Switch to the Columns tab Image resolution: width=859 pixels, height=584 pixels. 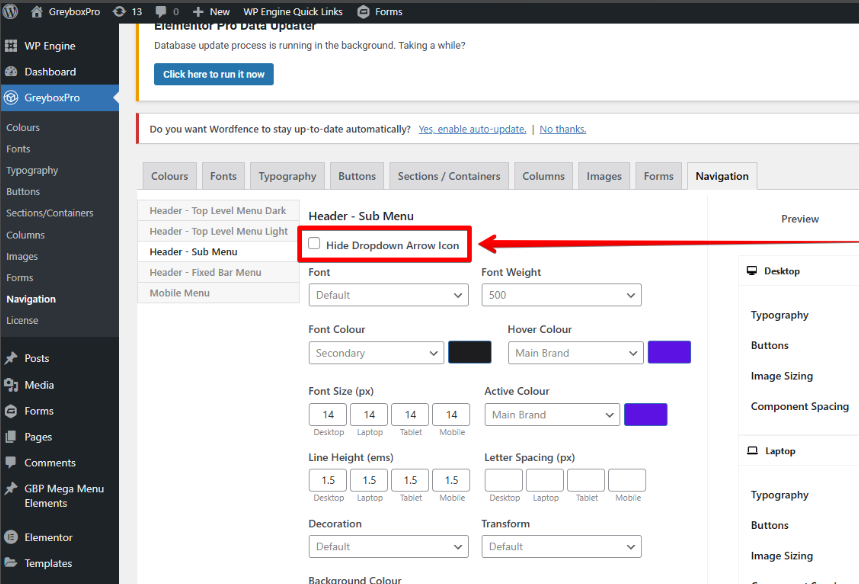pyautogui.click(x=543, y=176)
